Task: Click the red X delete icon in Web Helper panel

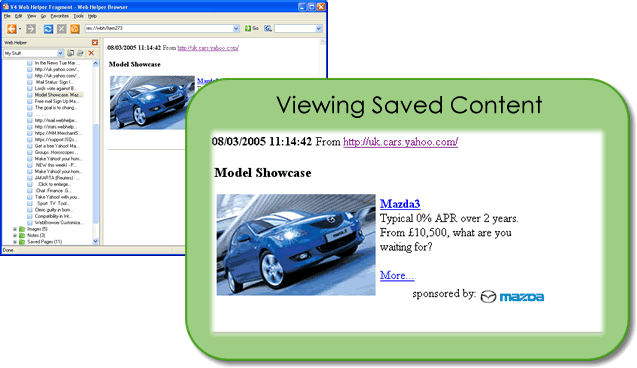Action: 91,53
